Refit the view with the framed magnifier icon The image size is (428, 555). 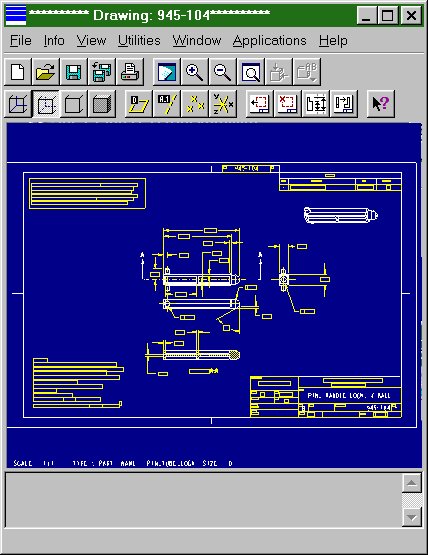click(x=251, y=72)
